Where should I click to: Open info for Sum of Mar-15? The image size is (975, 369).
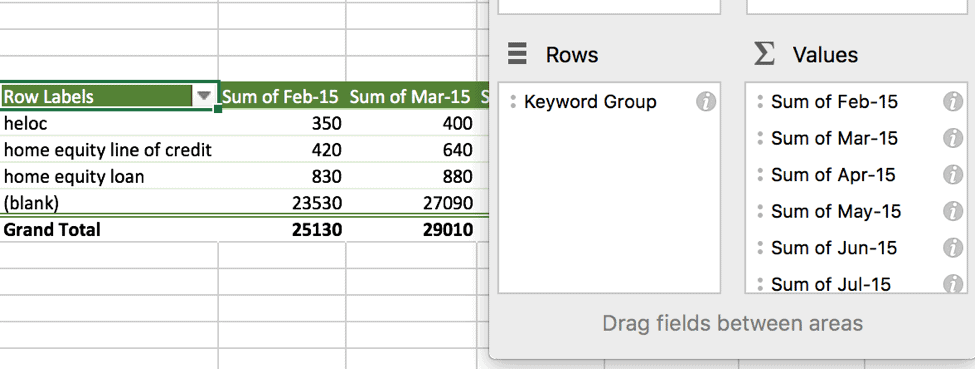(953, 138)
